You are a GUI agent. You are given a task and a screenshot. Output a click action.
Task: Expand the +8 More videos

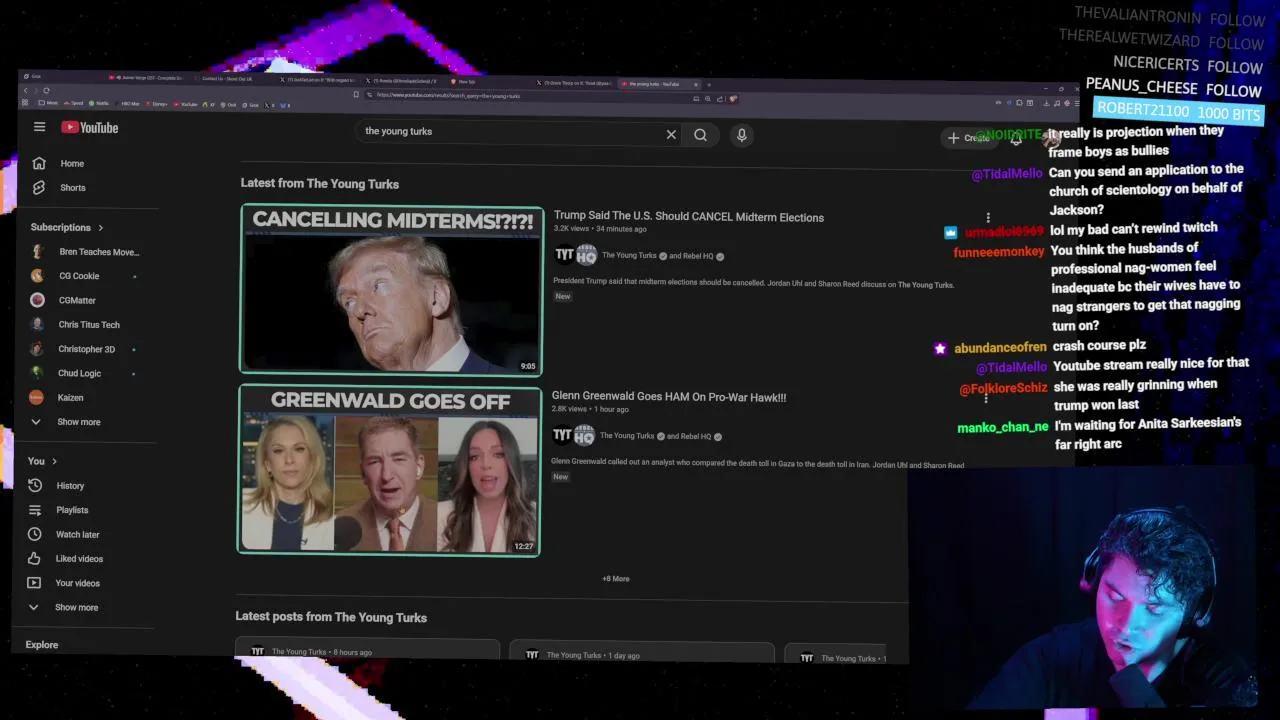click(616, 579)
